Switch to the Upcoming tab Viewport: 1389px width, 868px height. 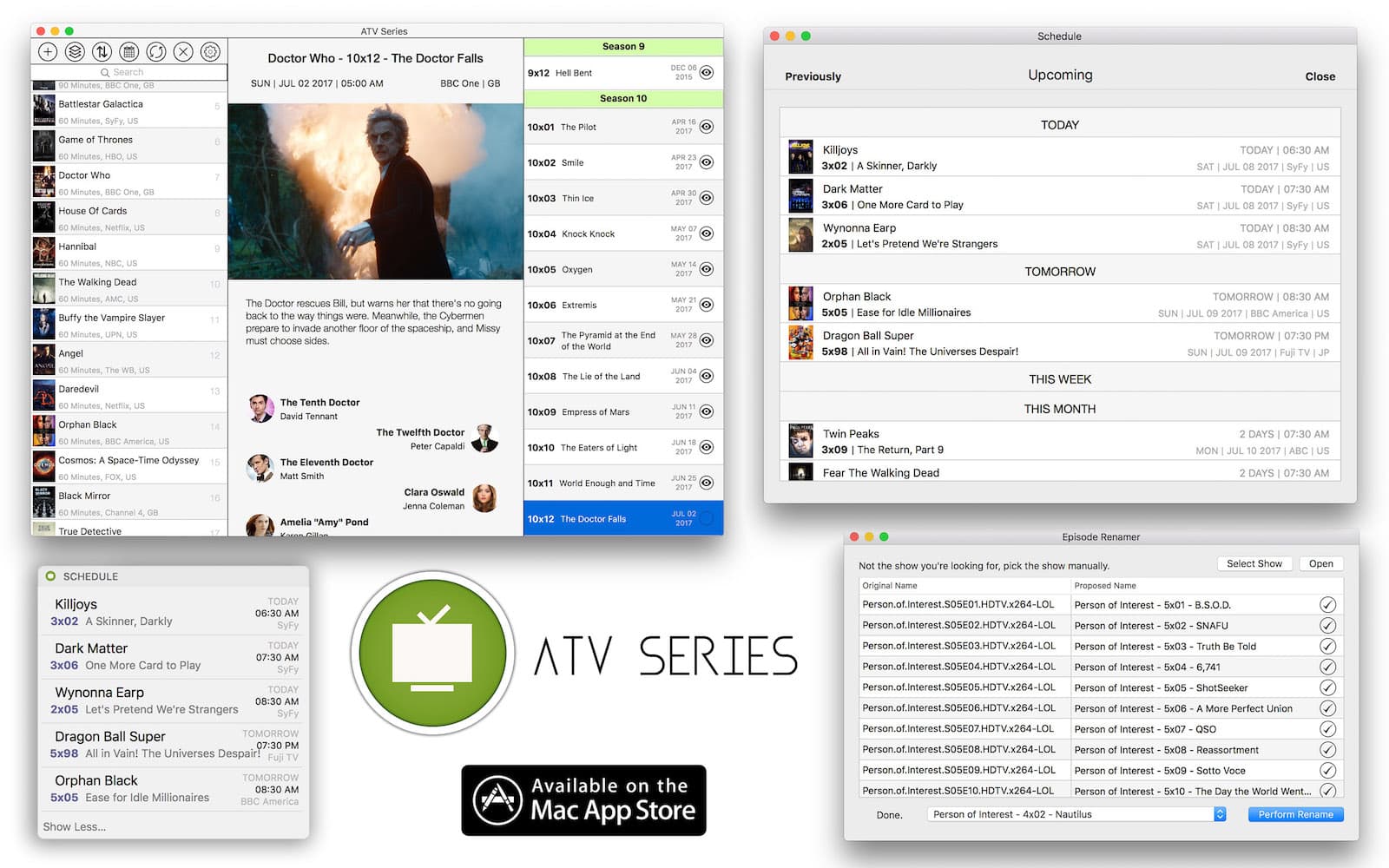coord(1059,75)
